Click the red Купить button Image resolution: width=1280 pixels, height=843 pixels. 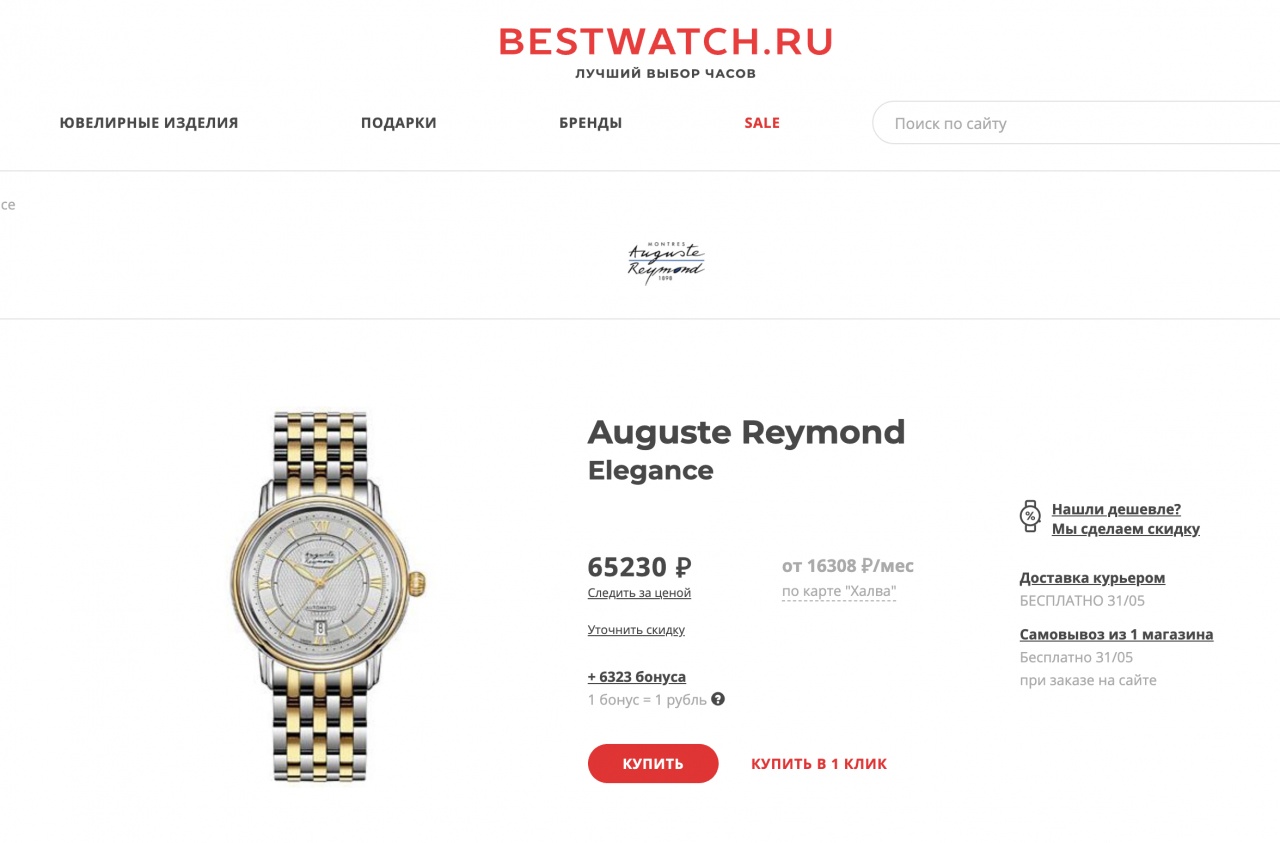(653, 763)
